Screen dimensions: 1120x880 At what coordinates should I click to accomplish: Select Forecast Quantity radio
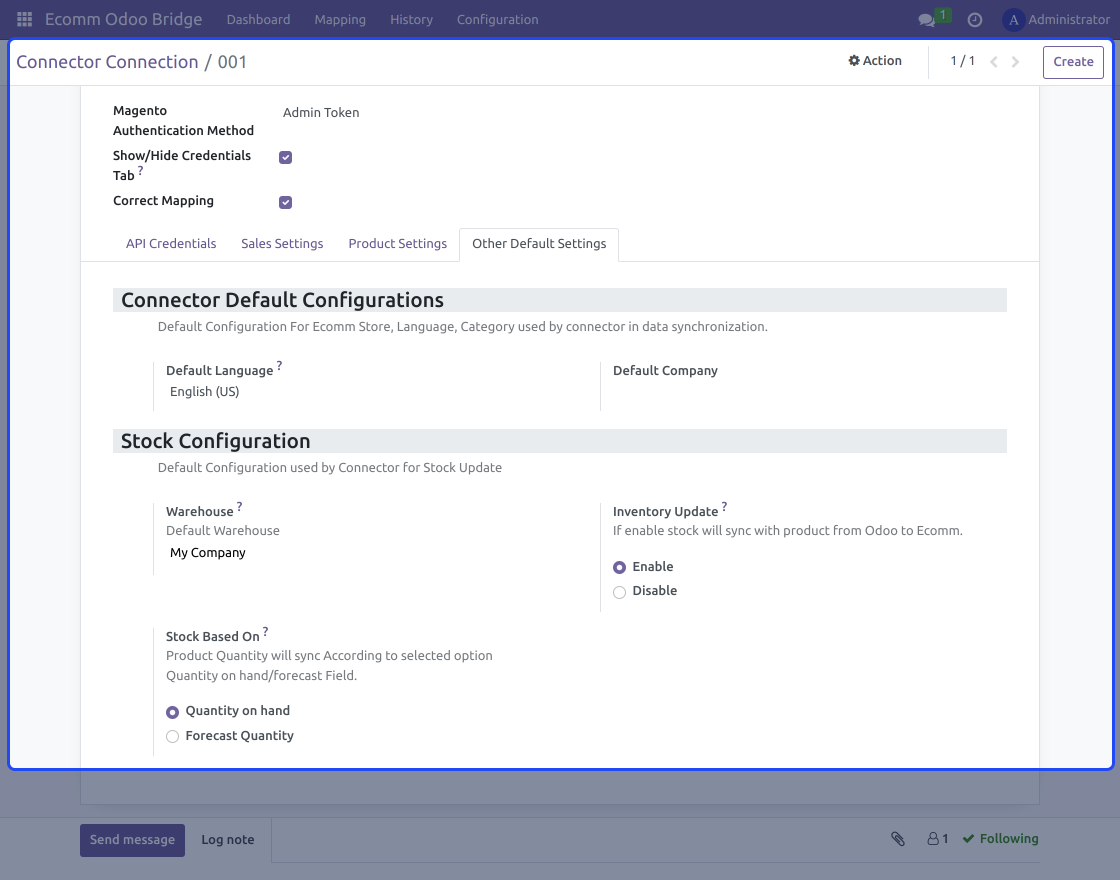[172, 736]
